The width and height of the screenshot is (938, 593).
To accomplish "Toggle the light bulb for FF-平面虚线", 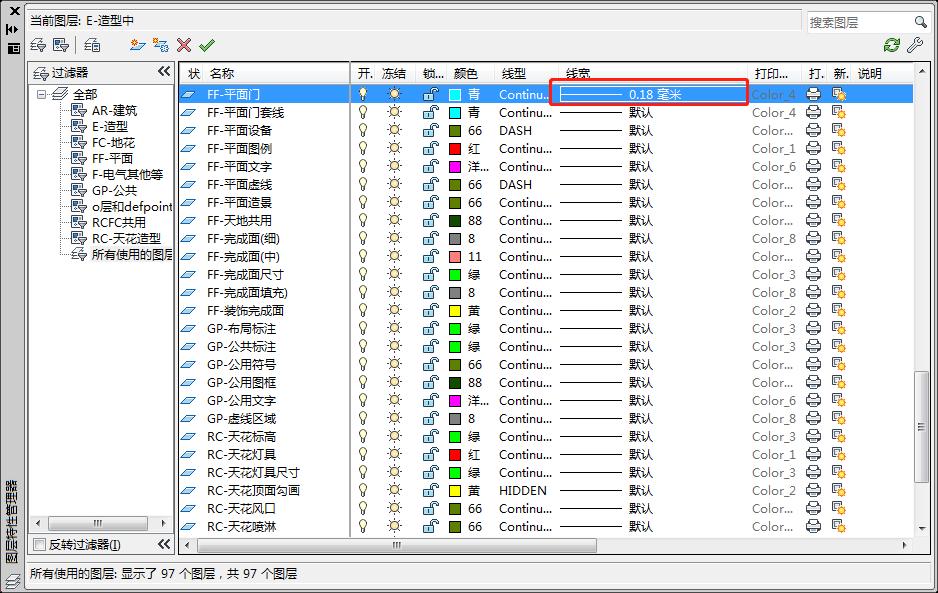I will point(363,184).
